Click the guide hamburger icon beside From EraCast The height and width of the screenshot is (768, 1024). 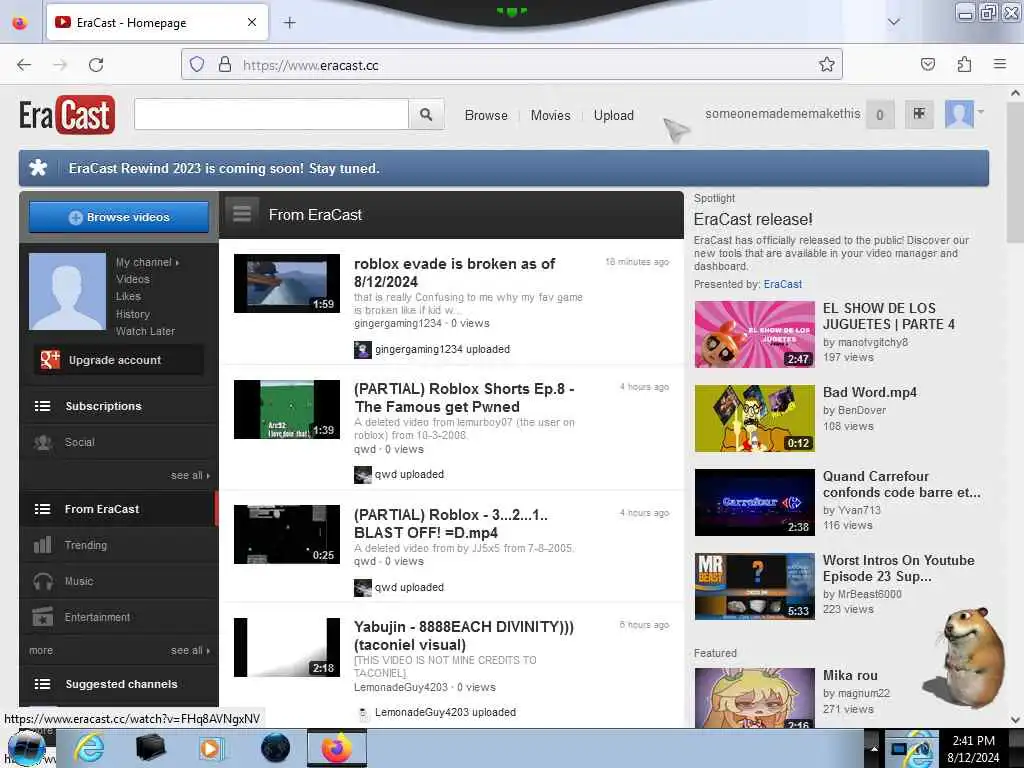tap(242, 214)
